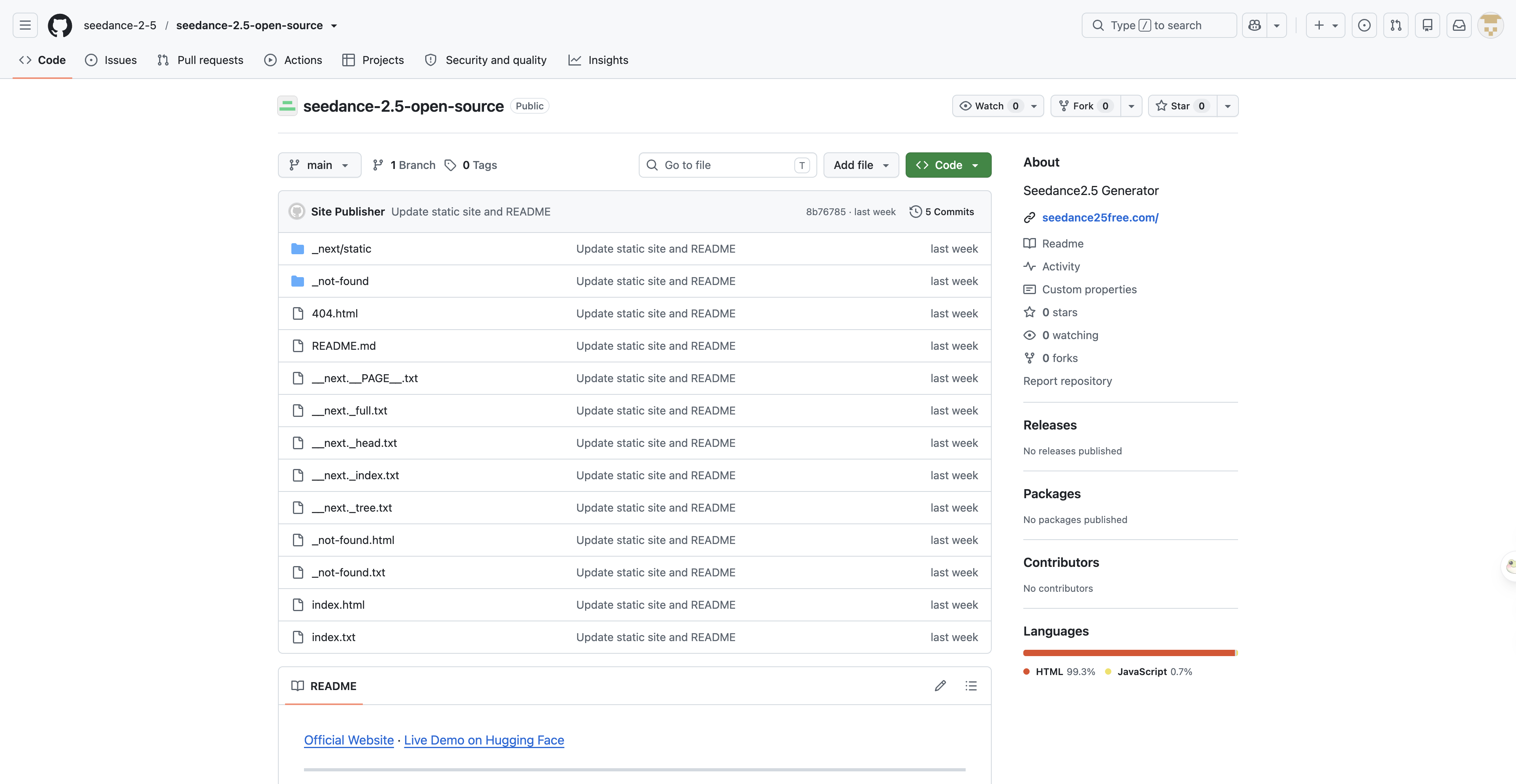The image size is (1516, 784).
Task: Open the Pull requests tab
Action: 200,60
